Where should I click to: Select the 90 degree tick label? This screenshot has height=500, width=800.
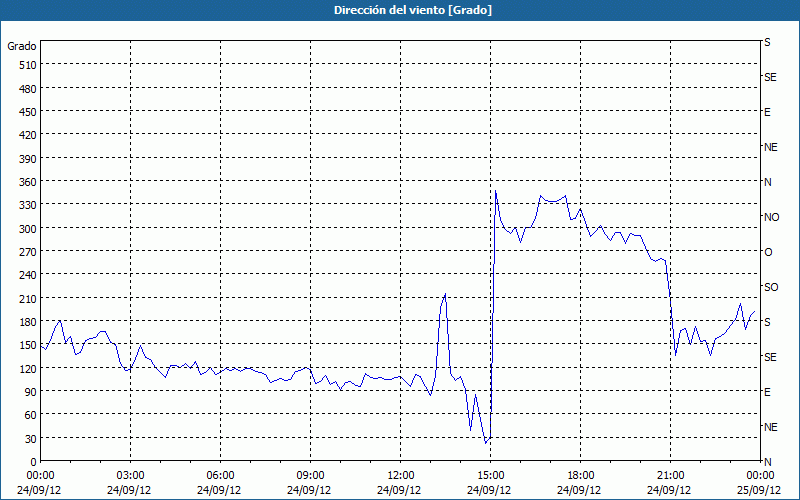[x=31, y=392]
